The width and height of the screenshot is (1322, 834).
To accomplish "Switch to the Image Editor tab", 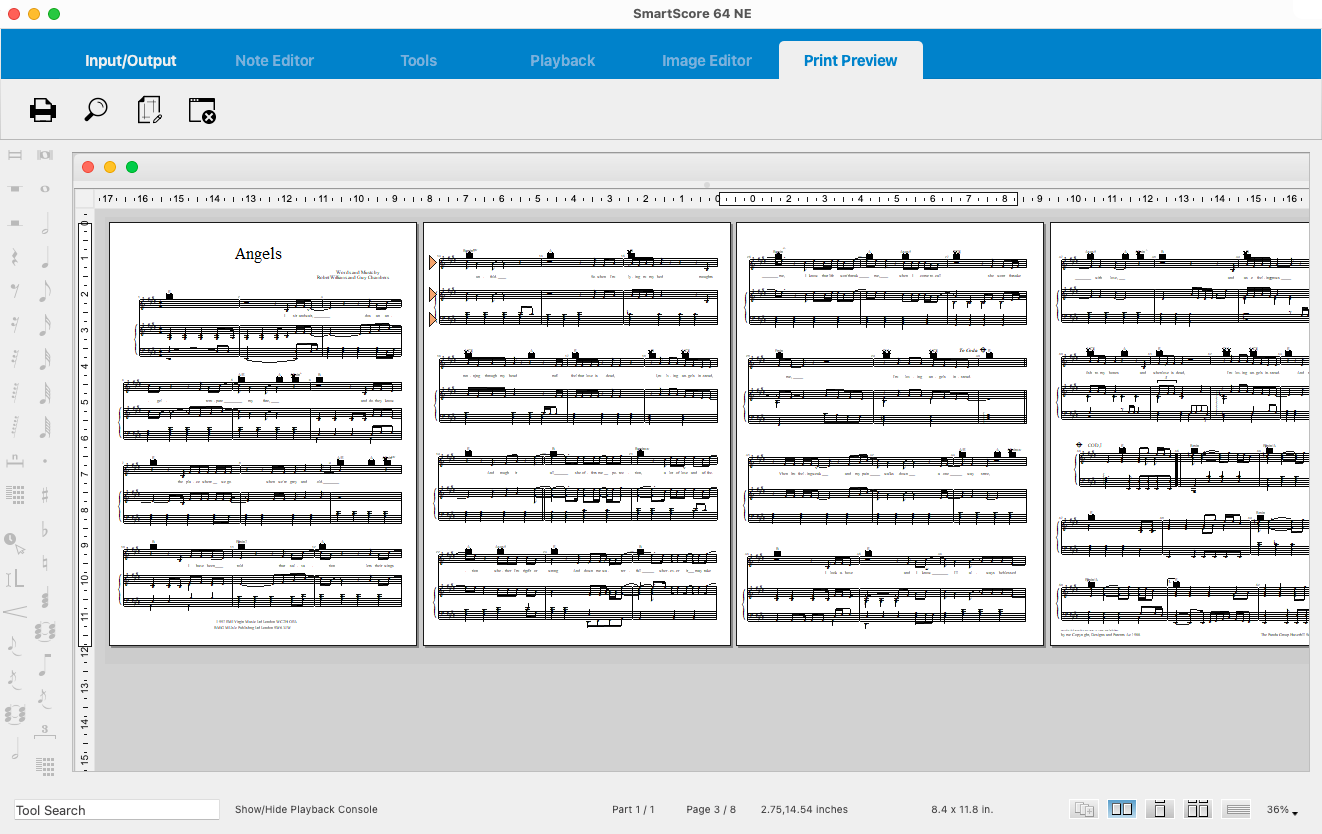I will coord(706,61).
